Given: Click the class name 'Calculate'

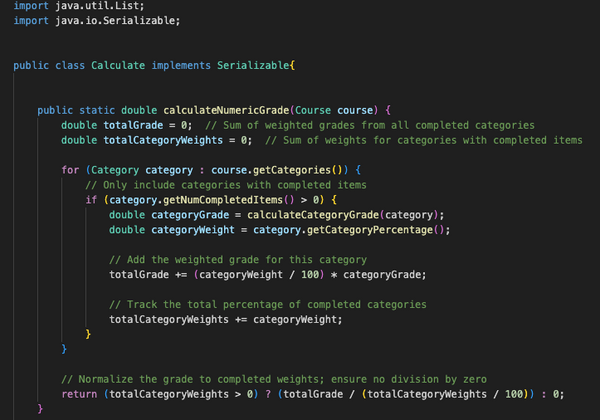Looking at the screenshot, I should [x=118, y=65].
